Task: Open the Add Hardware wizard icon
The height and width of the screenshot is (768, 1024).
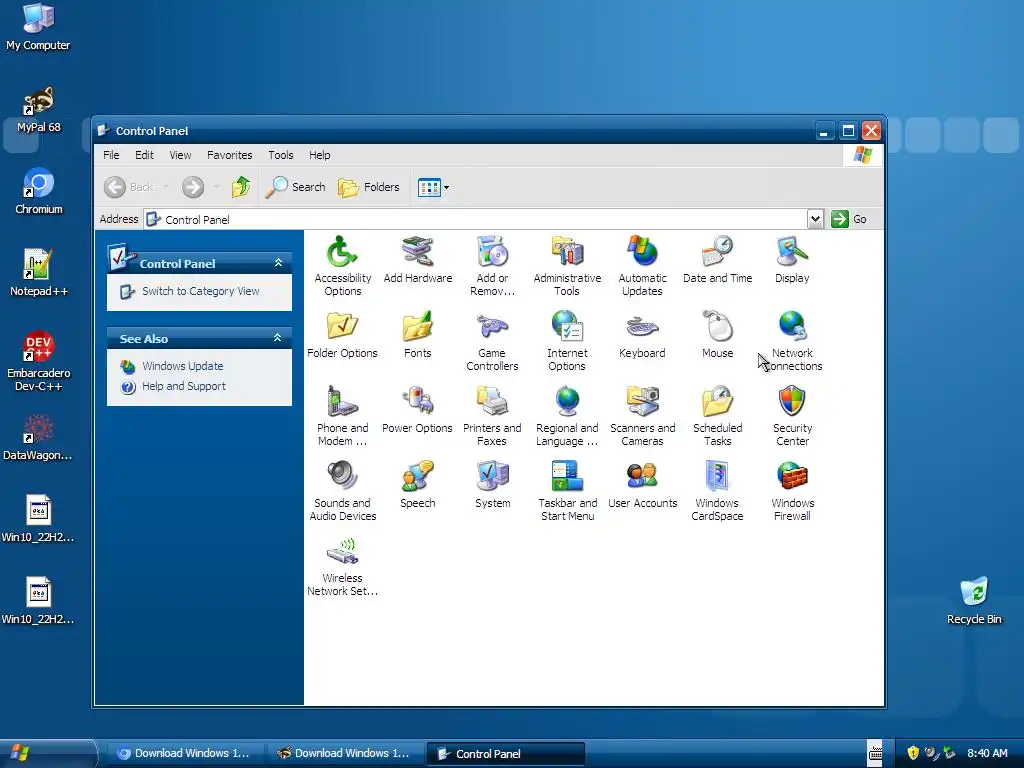Action: click(417, 259)
